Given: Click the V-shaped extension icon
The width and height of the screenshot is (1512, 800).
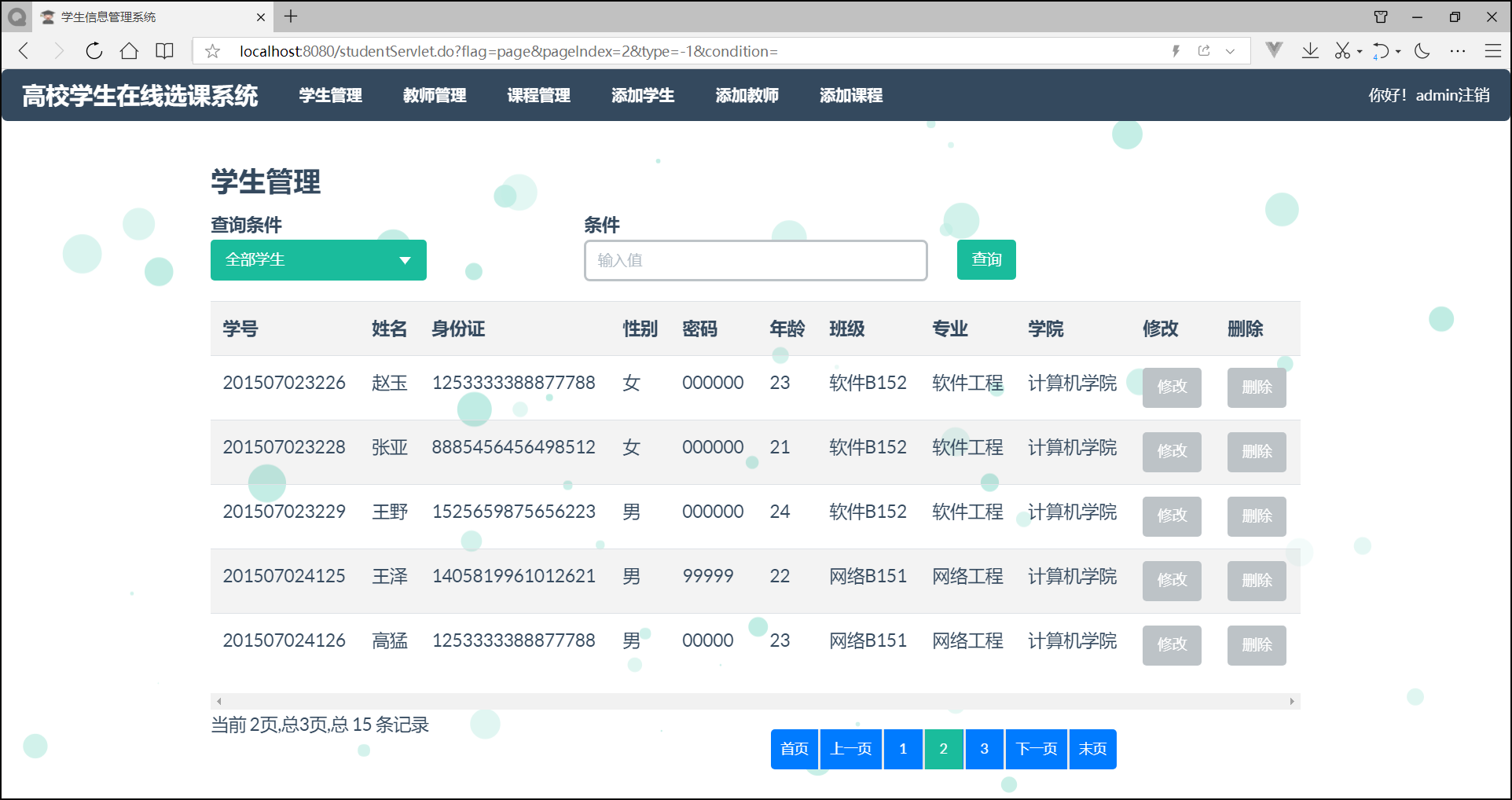Looking at the screenshot, I should 1274,50.
